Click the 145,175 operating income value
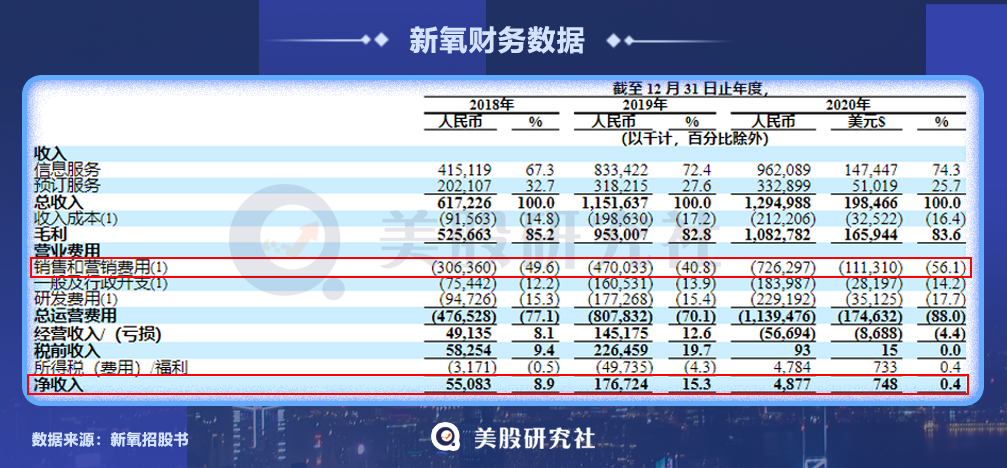The image size is (1007, 468). click(620, 334)
